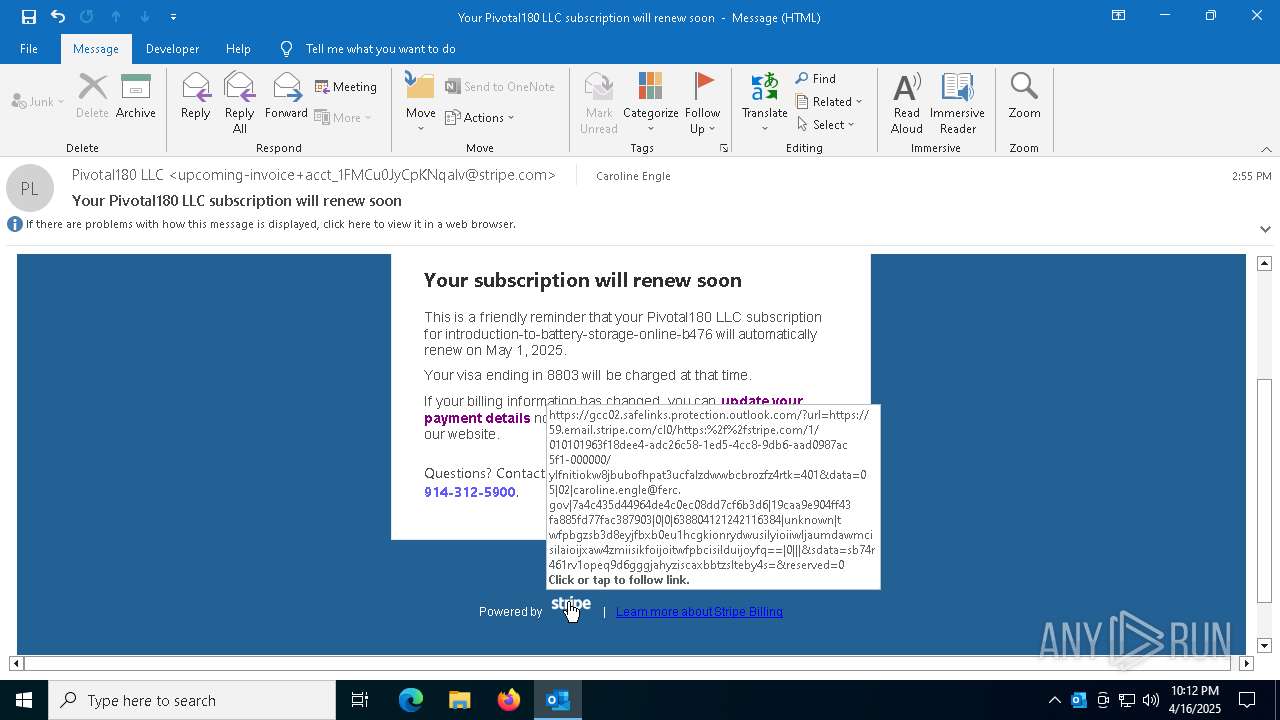Click recipient name Caroline Engle
The height and width of the screenshot is (720, 1280).
point(633,176)
